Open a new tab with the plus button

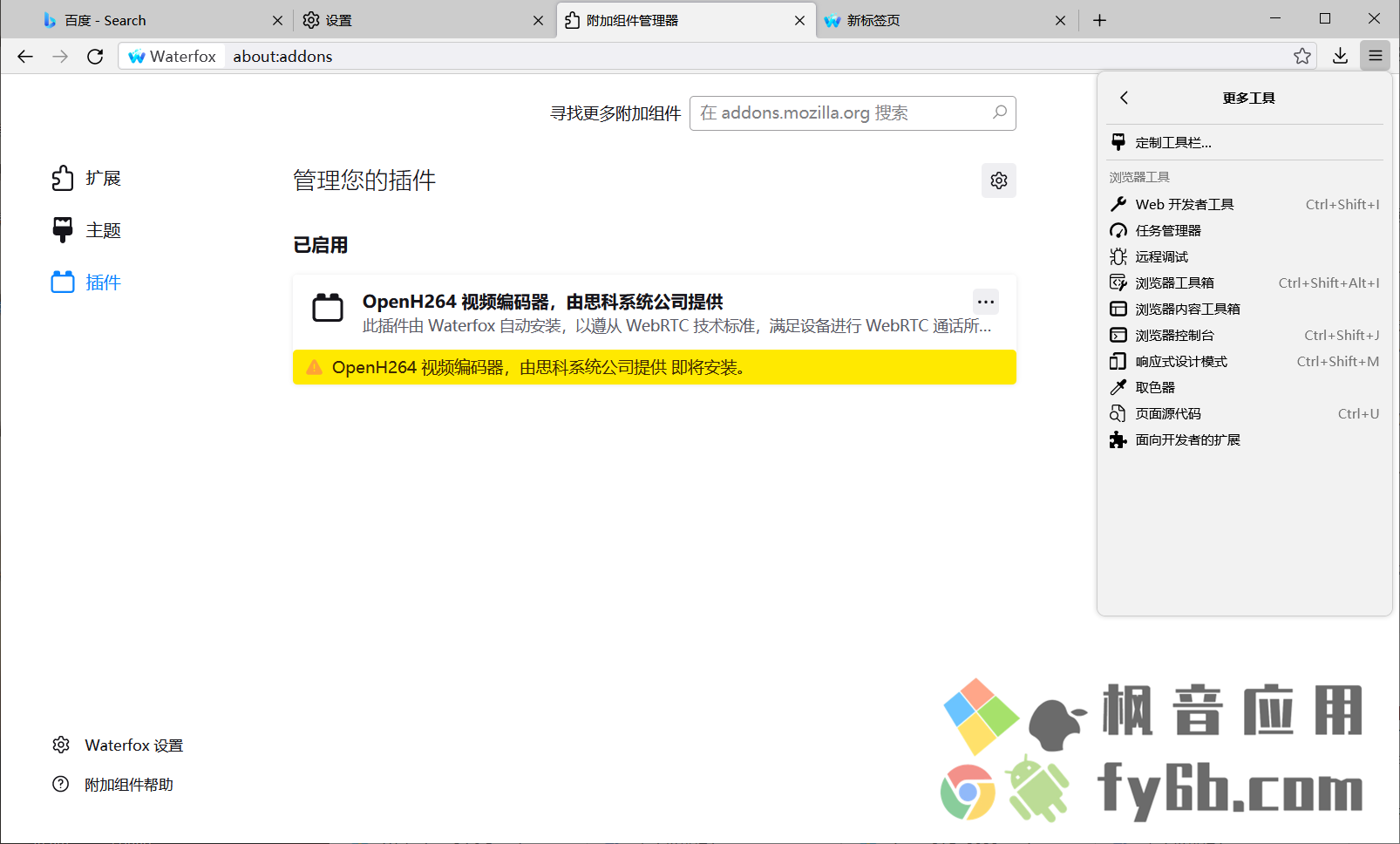pyautogui.click(x=1100, y=20)
